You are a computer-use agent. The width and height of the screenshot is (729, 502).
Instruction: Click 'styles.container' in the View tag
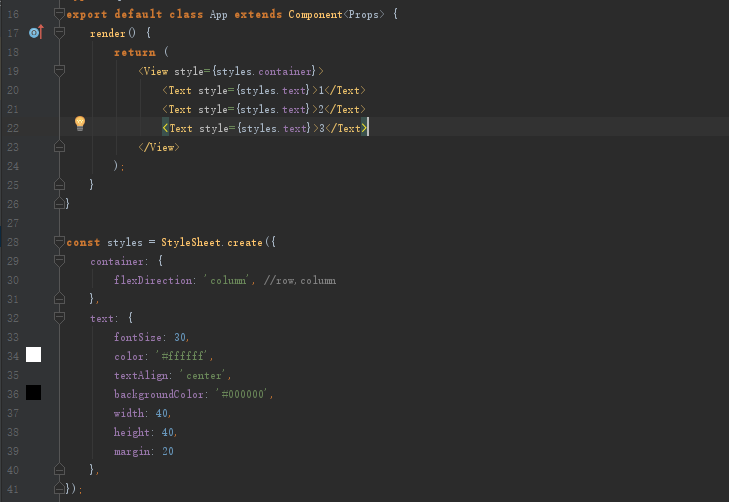pos(264,71)
